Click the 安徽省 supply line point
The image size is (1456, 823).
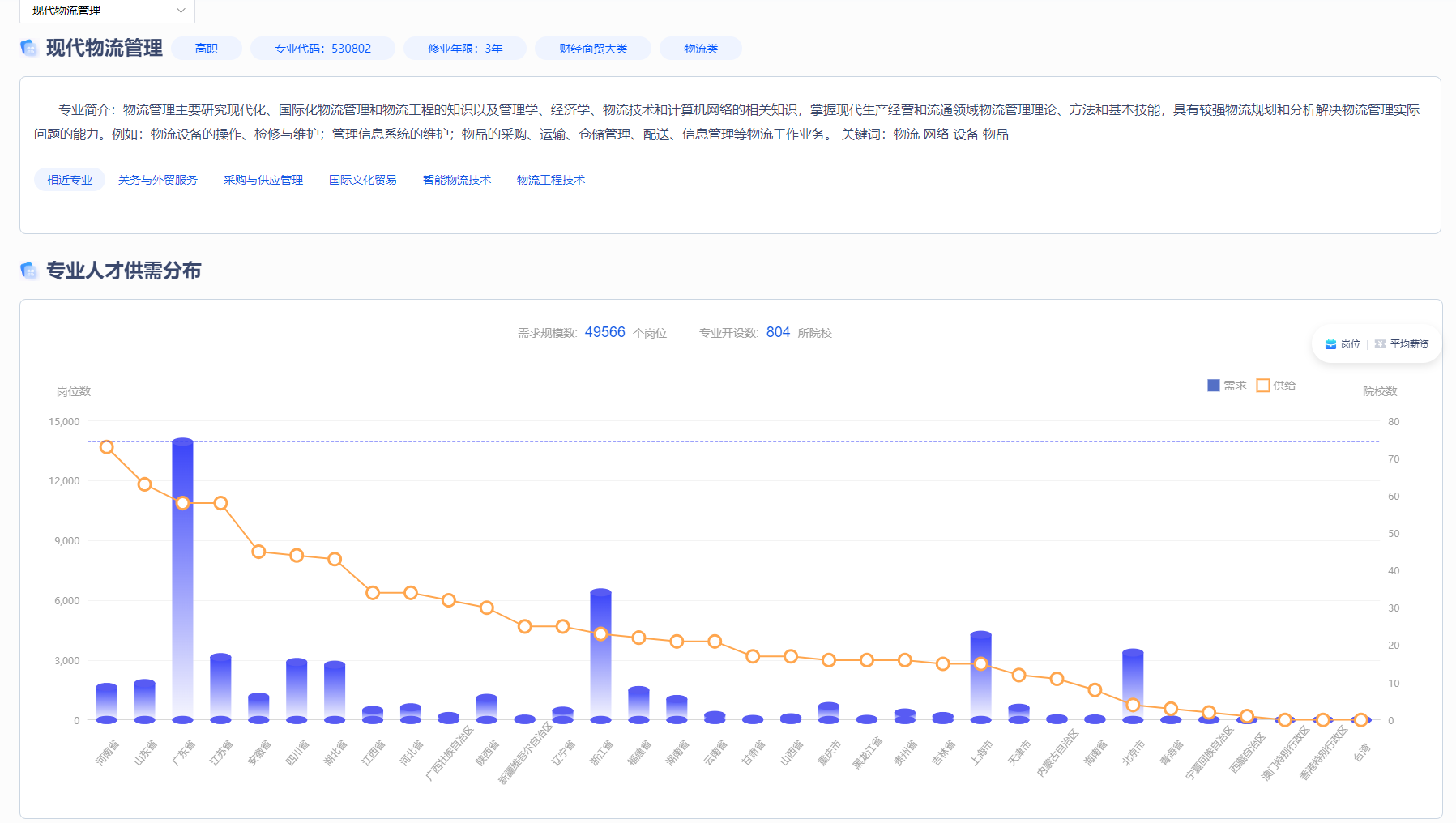tap(258, 552)
